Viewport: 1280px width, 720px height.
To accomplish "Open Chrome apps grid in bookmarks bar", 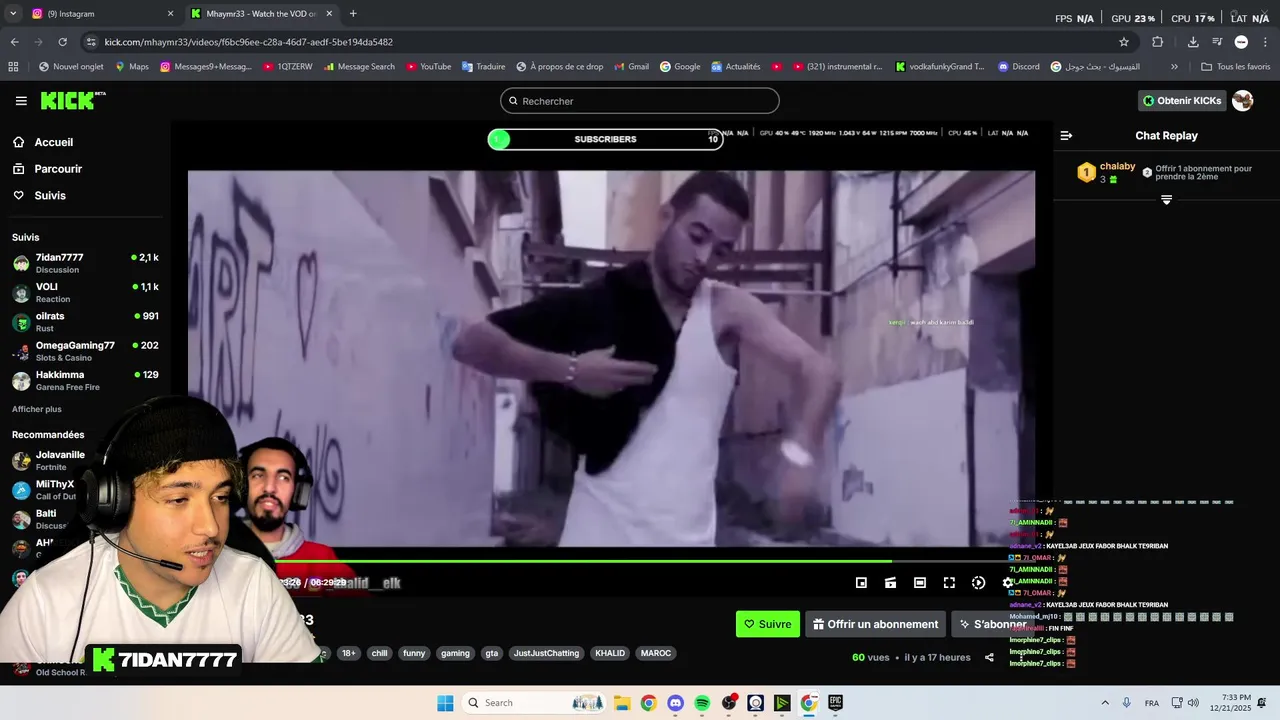I will point(13,67).
